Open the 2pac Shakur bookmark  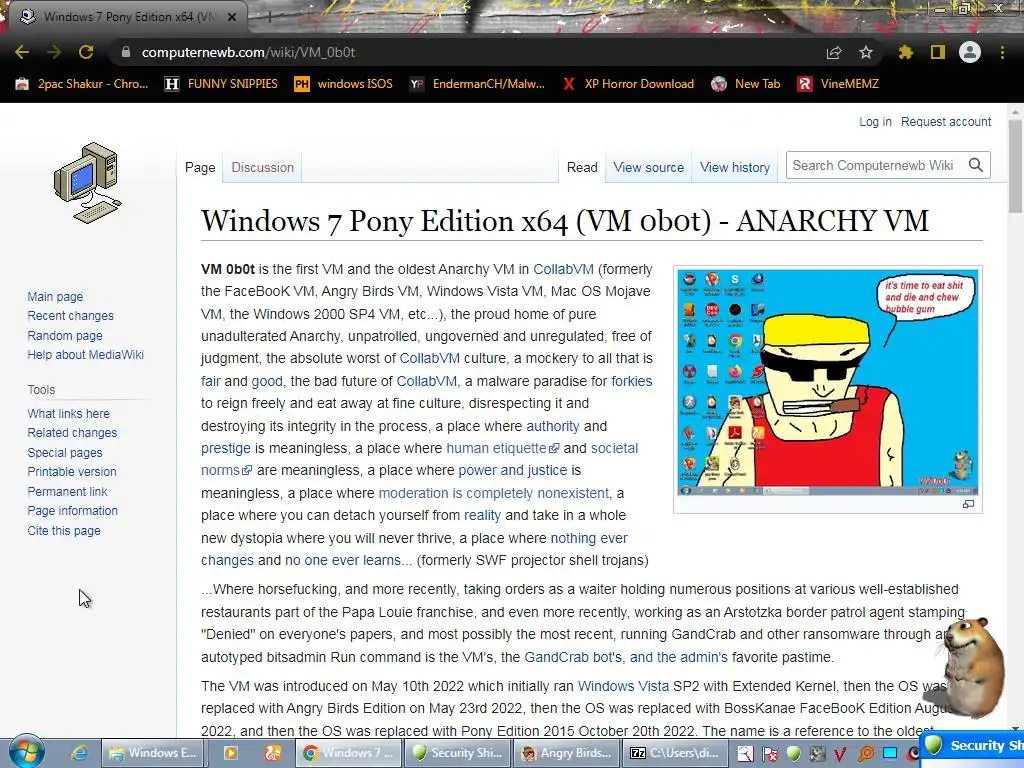pyautogui.click(x=82, y=84)
